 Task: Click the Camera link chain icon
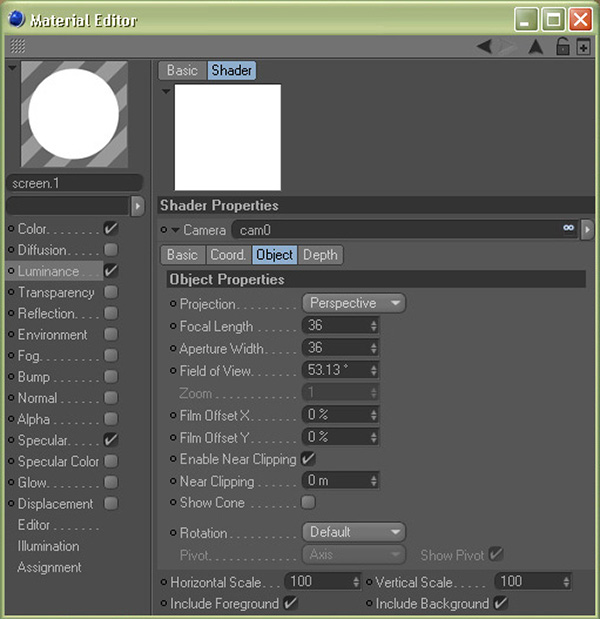point(569,229)
